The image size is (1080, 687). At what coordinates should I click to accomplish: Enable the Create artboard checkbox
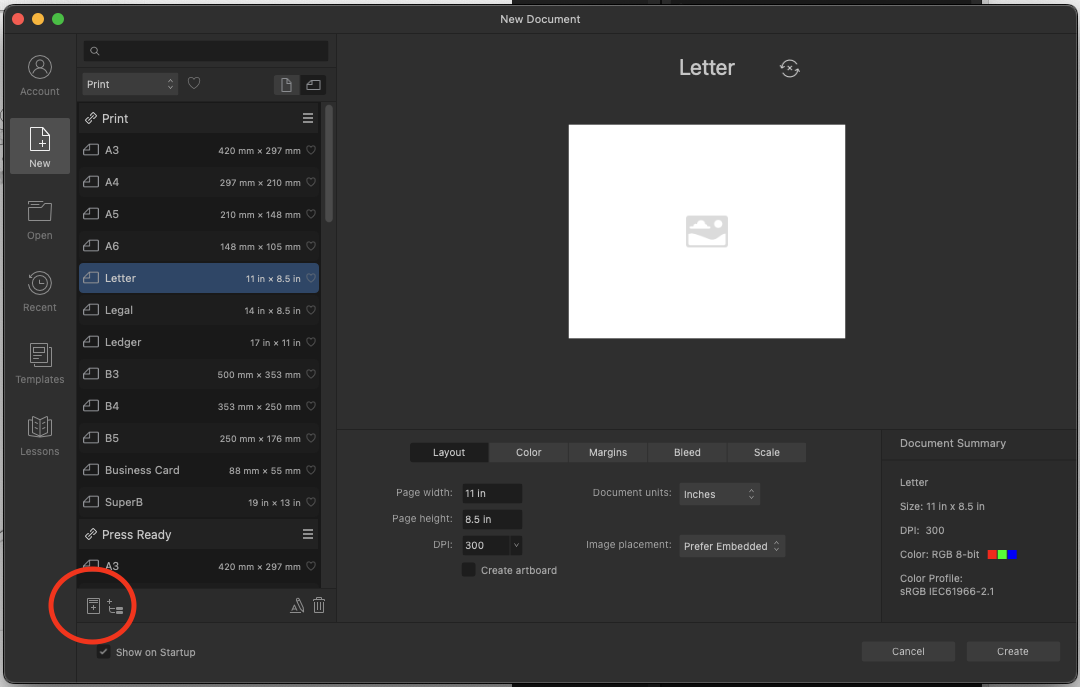click(468, 570)
